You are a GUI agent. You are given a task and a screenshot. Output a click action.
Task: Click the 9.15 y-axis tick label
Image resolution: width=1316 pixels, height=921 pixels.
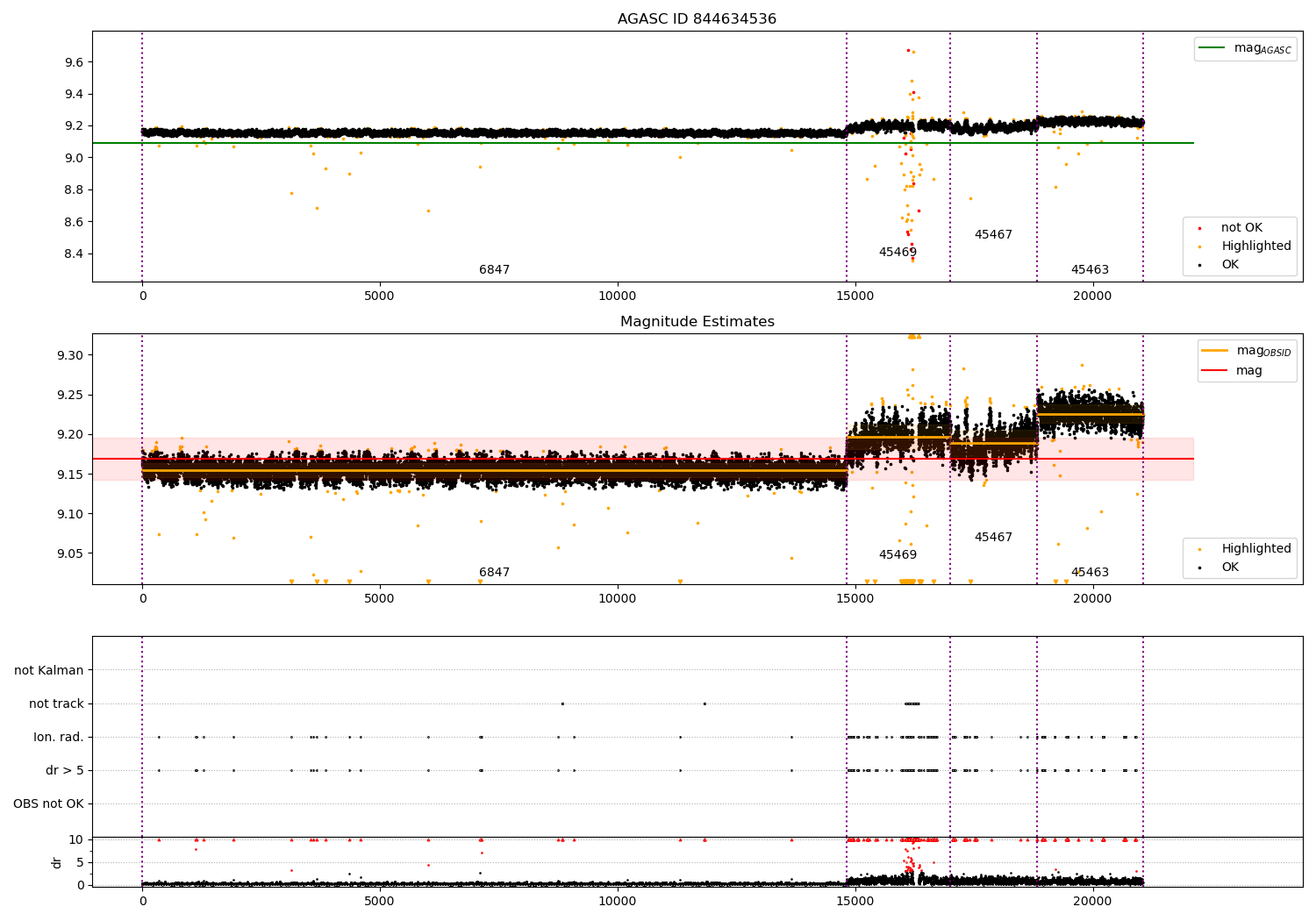click(70, 475)
